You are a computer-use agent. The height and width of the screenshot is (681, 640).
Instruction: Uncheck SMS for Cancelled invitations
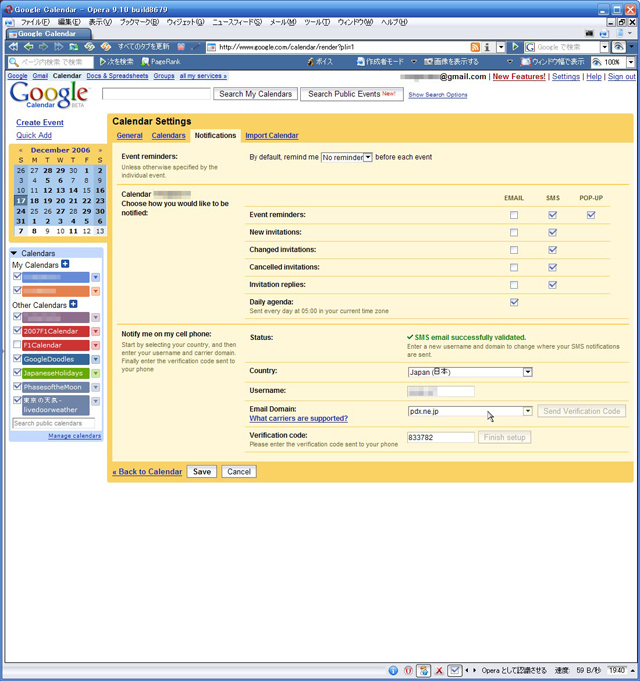pyautogui.click(x=552, y=267)
